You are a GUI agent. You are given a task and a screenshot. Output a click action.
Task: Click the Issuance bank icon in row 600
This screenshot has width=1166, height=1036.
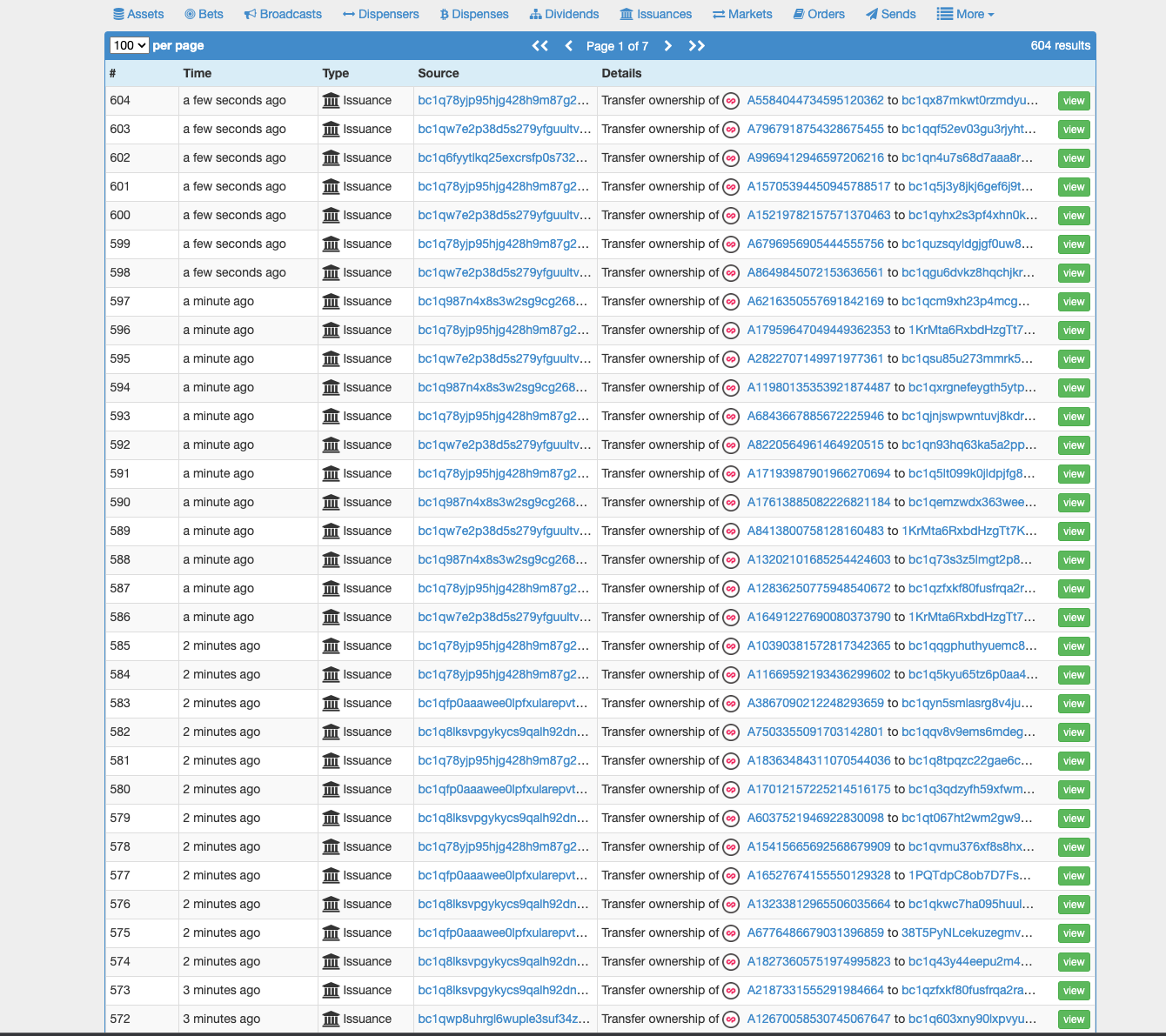click(x=331, y=215)
